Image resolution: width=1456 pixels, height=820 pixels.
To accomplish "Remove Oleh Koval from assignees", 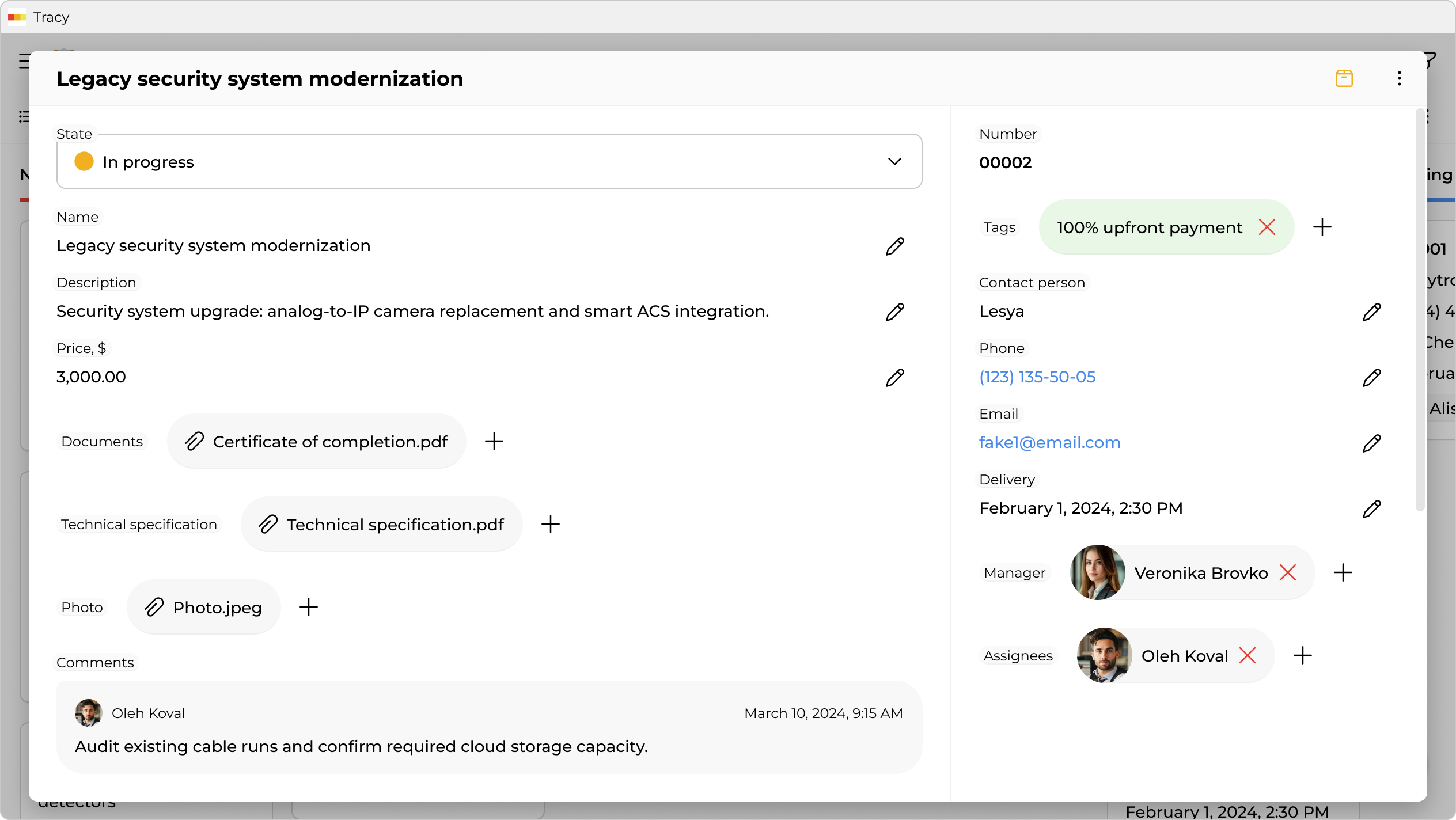I will [x=1247, y=656].
